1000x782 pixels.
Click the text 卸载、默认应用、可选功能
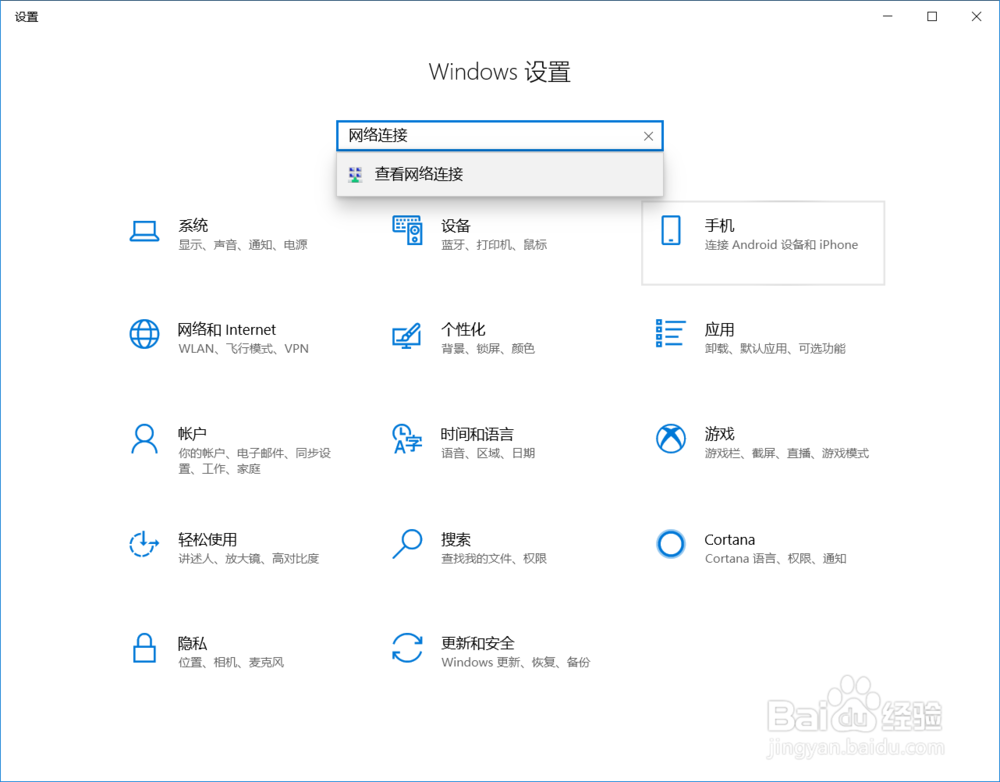(775, 349)
